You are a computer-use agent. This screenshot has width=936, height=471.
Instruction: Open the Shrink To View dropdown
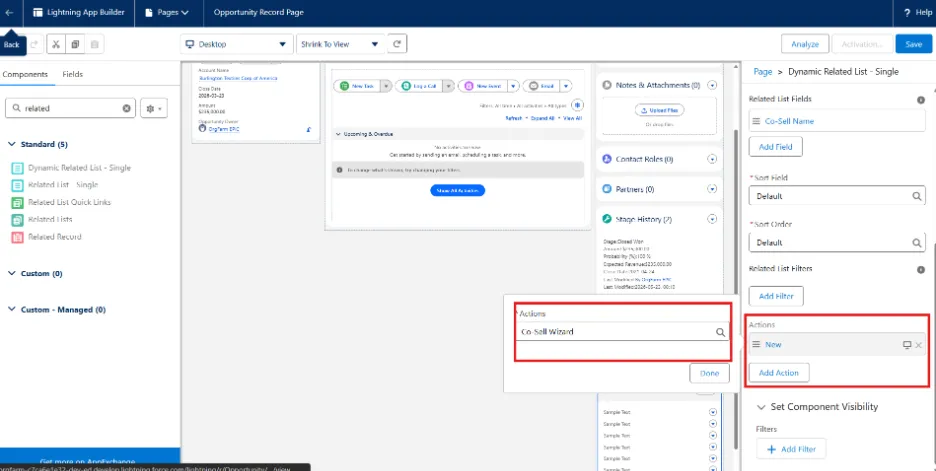(340, 44)
